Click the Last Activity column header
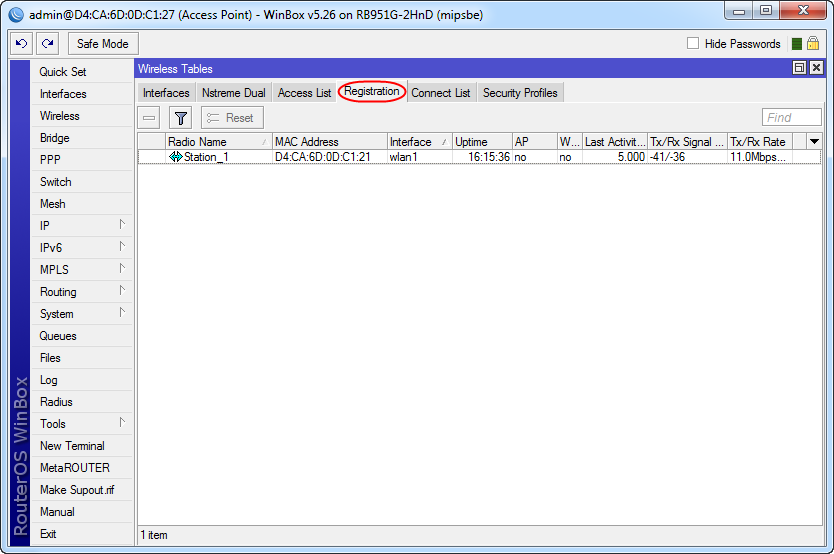 click(615, 141)
